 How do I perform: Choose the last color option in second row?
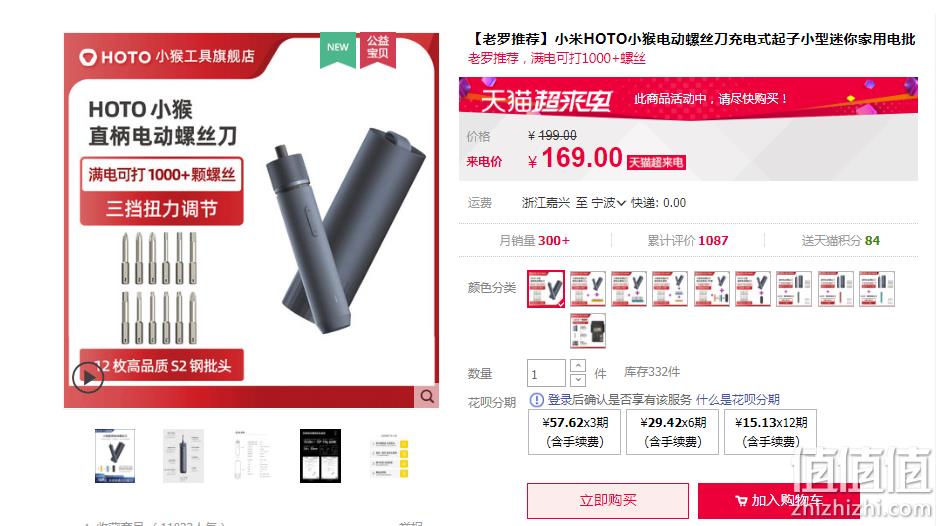[588, 331]
